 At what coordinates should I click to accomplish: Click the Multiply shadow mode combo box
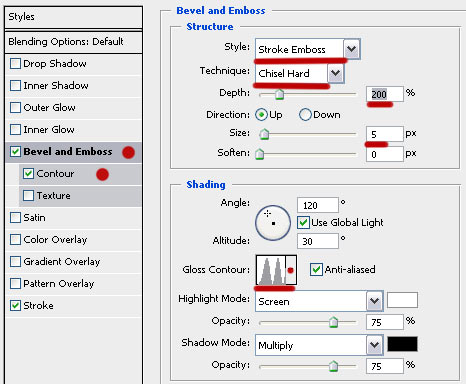pos(319,345)
